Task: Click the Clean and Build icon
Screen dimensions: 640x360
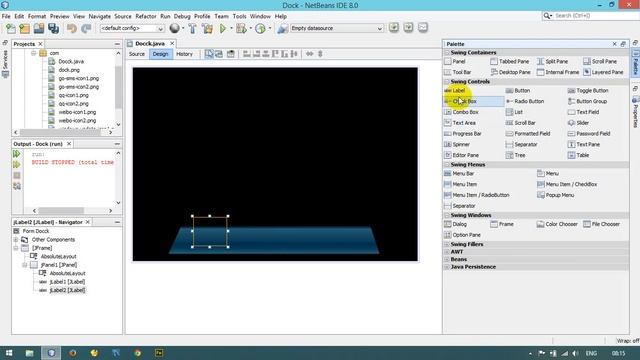Action: [x=207, y=28]
